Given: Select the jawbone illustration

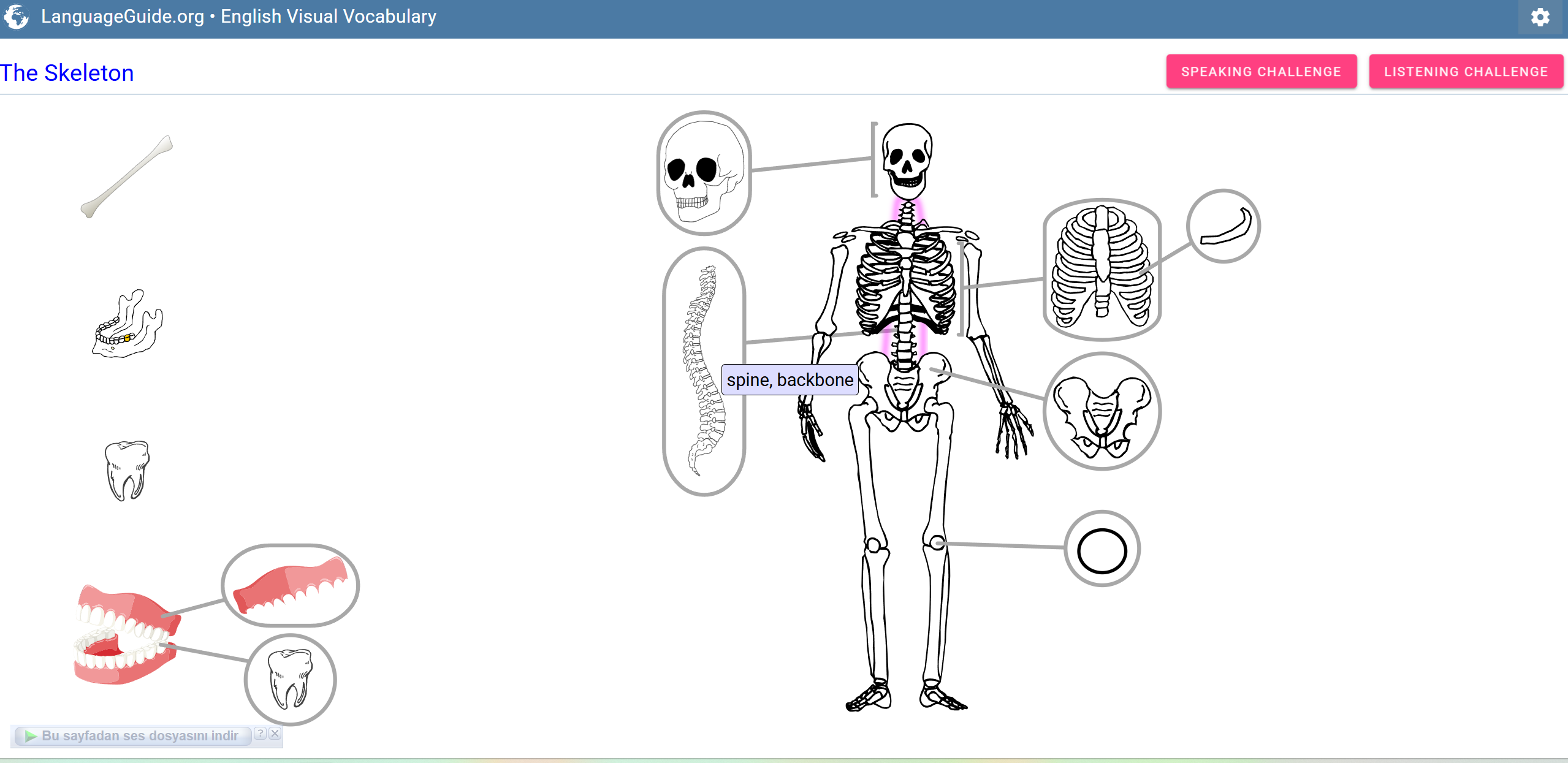Looking at the screenshot, I should tap(127, 324).
